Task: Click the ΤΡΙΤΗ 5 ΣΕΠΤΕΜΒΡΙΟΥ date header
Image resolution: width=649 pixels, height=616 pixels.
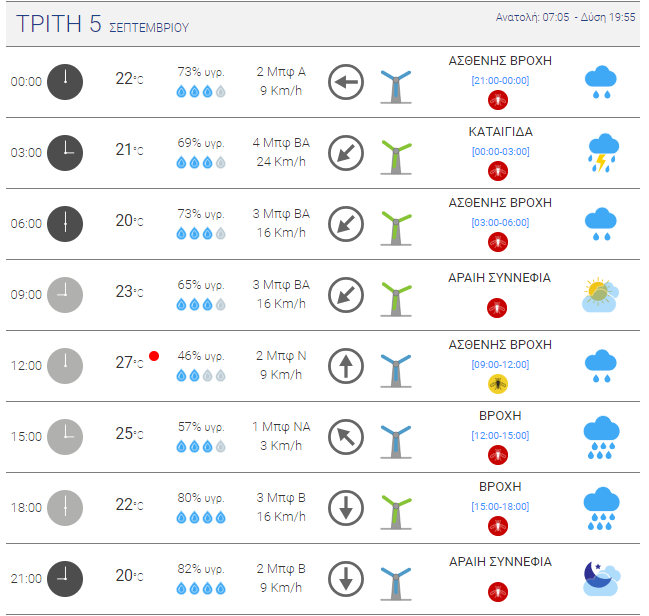Action: coord(102,24)
